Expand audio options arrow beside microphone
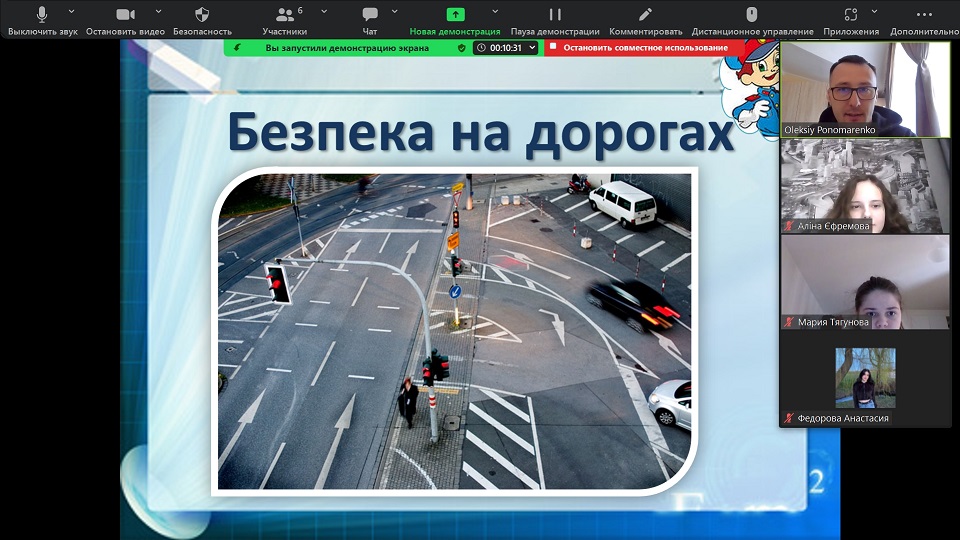Image resolution: width=960 pixels, height=540 pixels. (71, 13)
